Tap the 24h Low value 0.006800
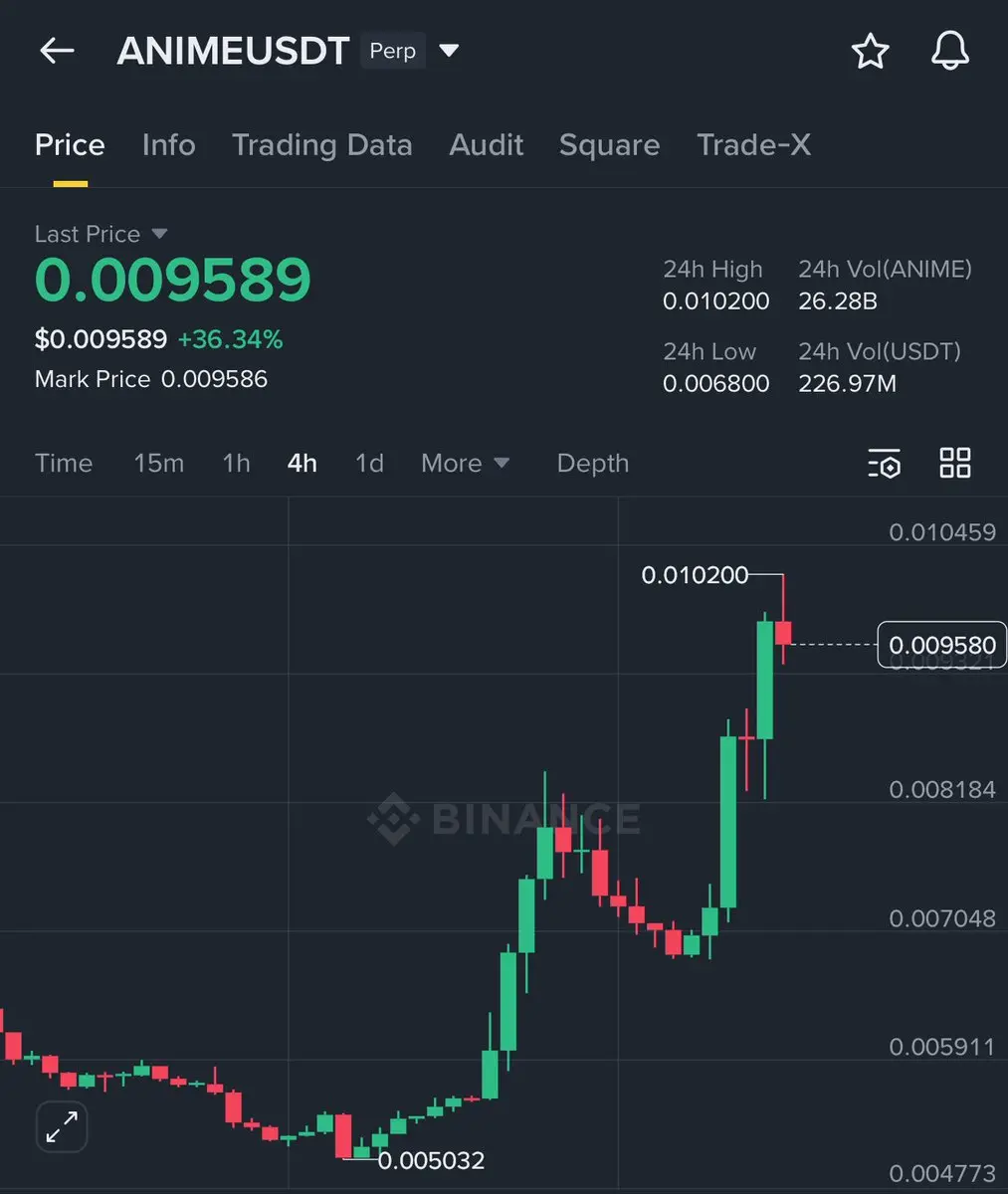 coord(716,383)
